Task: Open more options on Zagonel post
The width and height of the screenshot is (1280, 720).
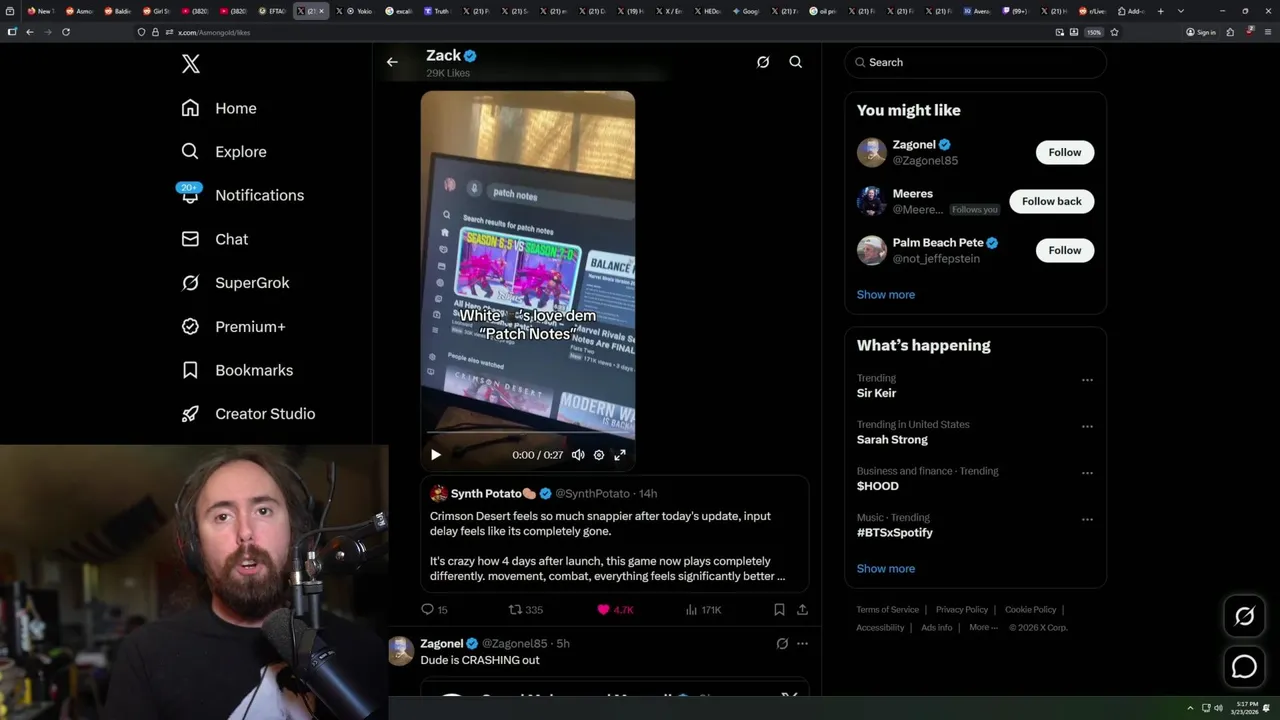Action: pyautogui.click(x=802, y=644)
